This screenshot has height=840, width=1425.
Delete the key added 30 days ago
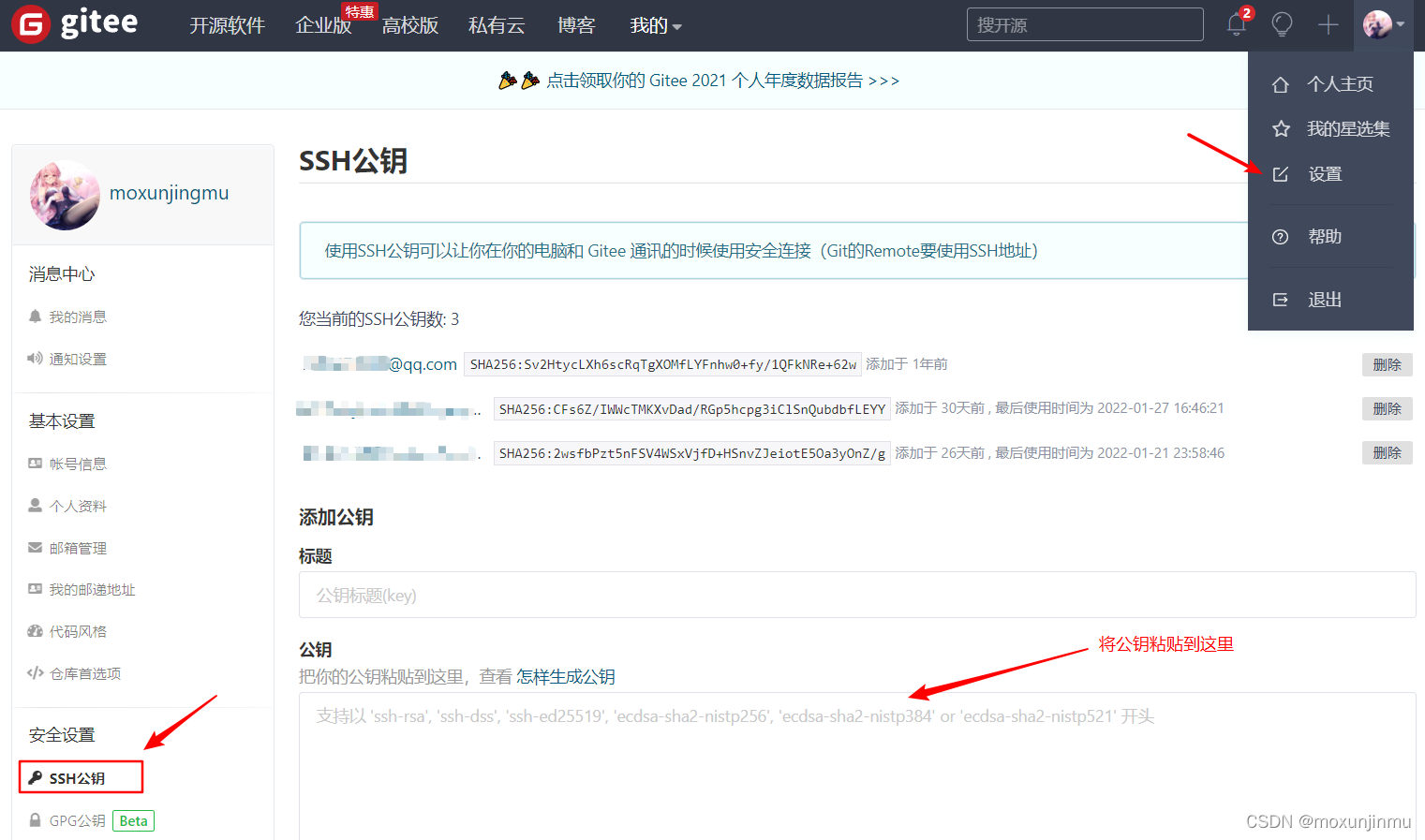pyautogui.click(x=1387, y=409)
